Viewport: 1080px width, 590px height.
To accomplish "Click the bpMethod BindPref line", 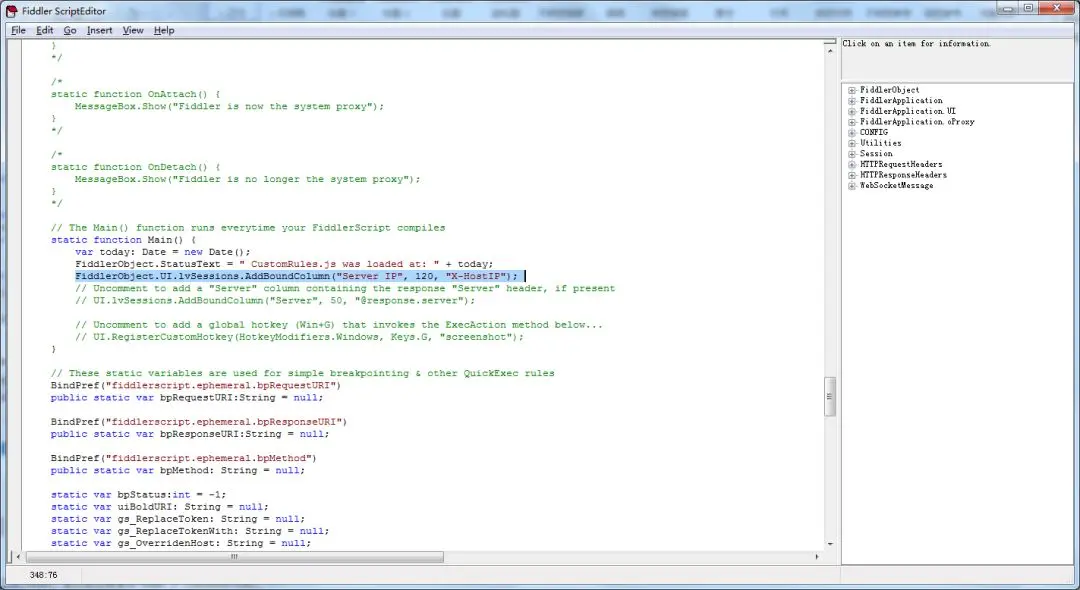I will pos(184,459).
